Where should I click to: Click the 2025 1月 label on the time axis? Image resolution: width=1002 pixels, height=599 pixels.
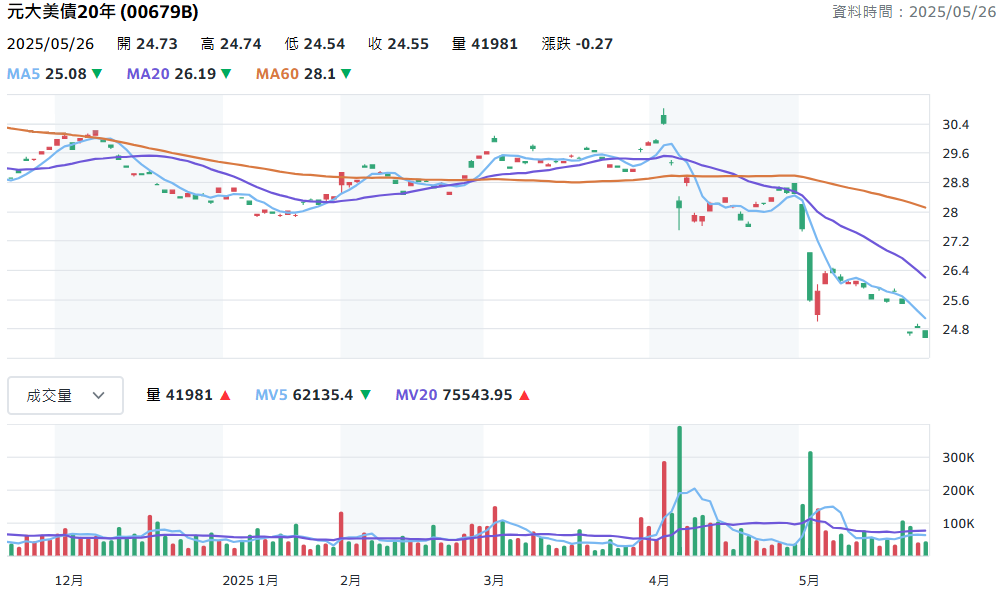point(250,580)
